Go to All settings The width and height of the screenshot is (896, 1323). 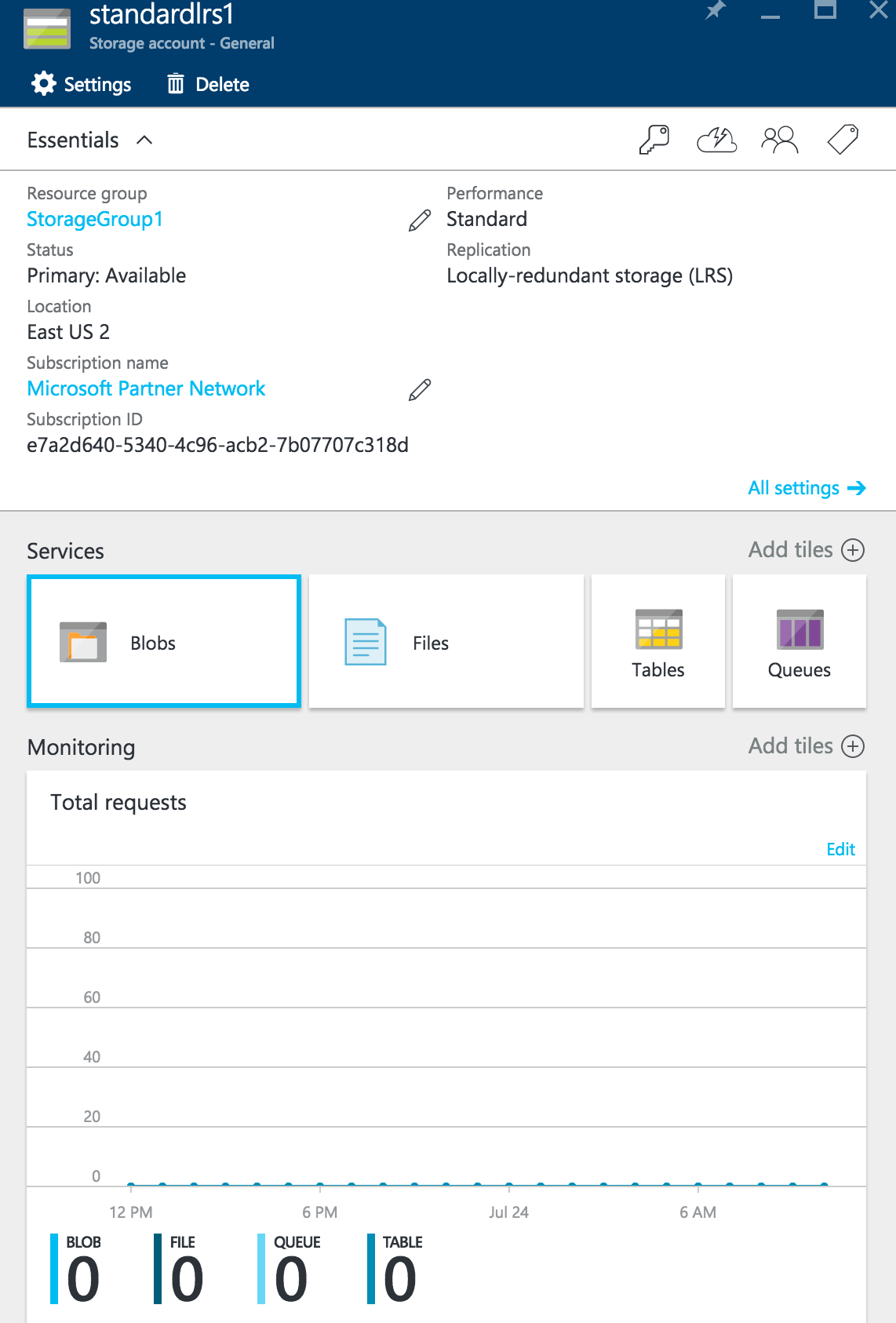(807, 488)
